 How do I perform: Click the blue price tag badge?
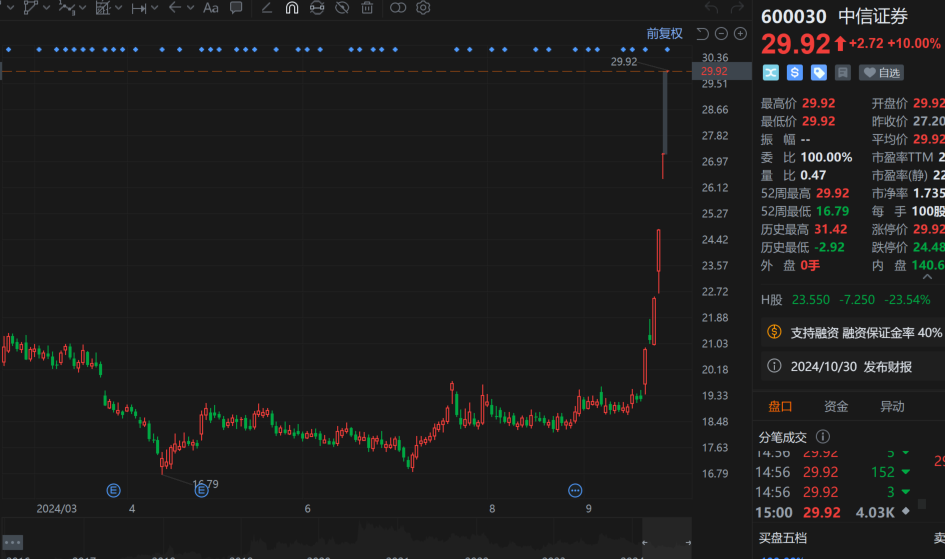click(x=818, y=73)
